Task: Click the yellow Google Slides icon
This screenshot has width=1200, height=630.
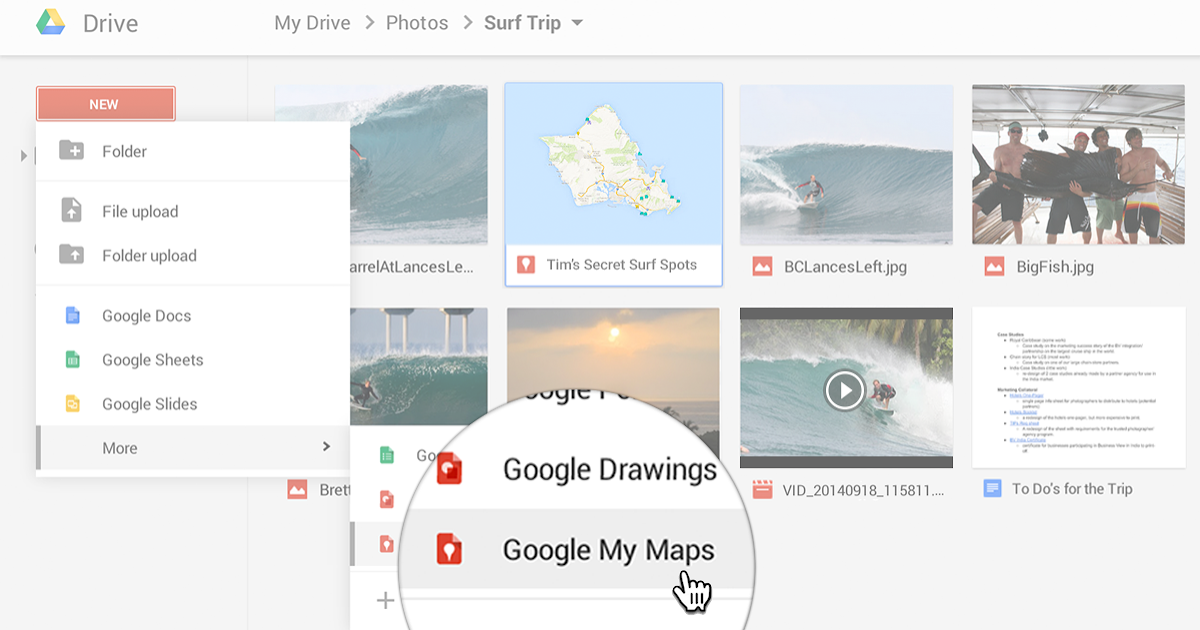Action: coord(72,403)
